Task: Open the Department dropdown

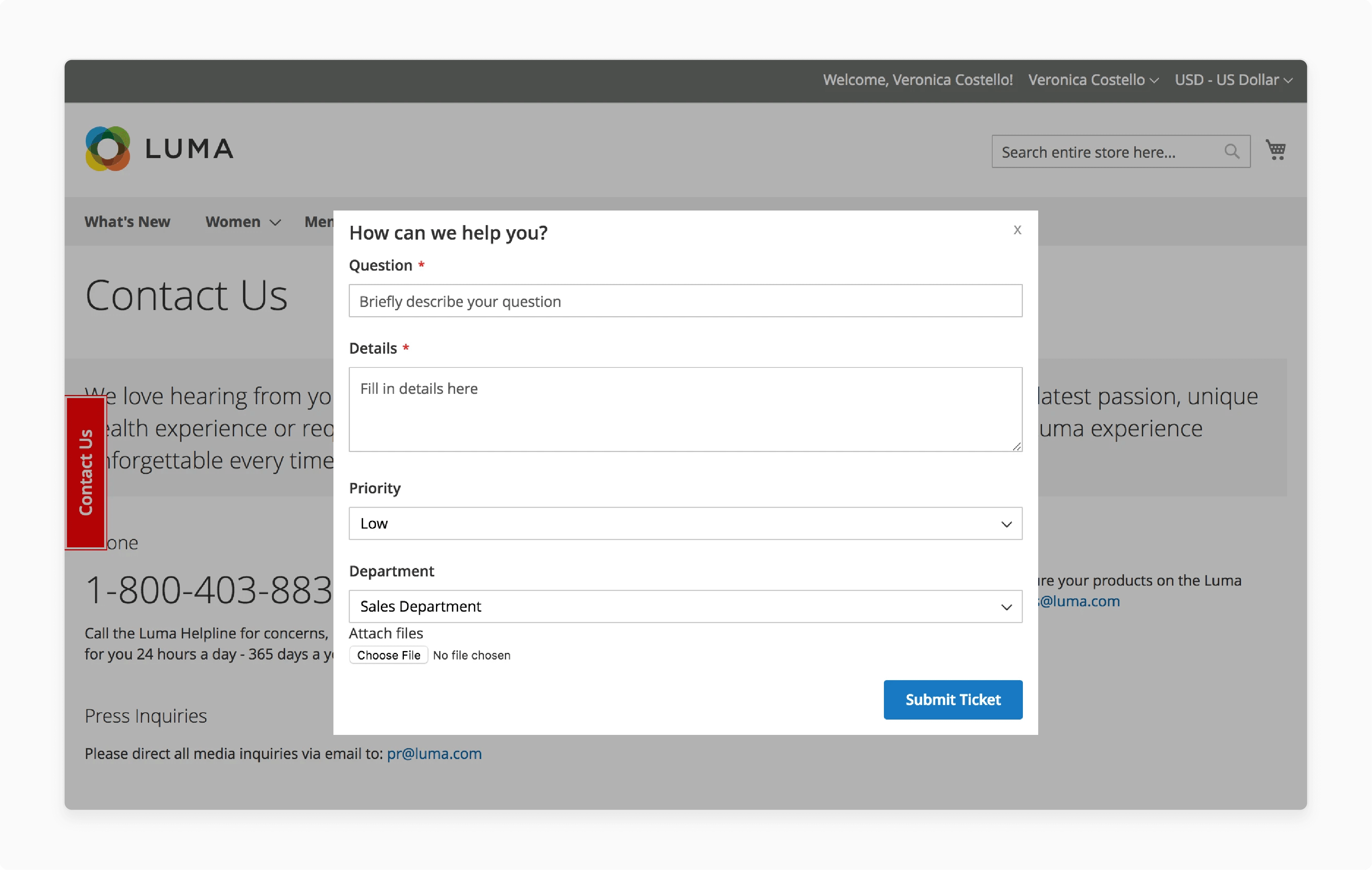Action: click(686, 606)
